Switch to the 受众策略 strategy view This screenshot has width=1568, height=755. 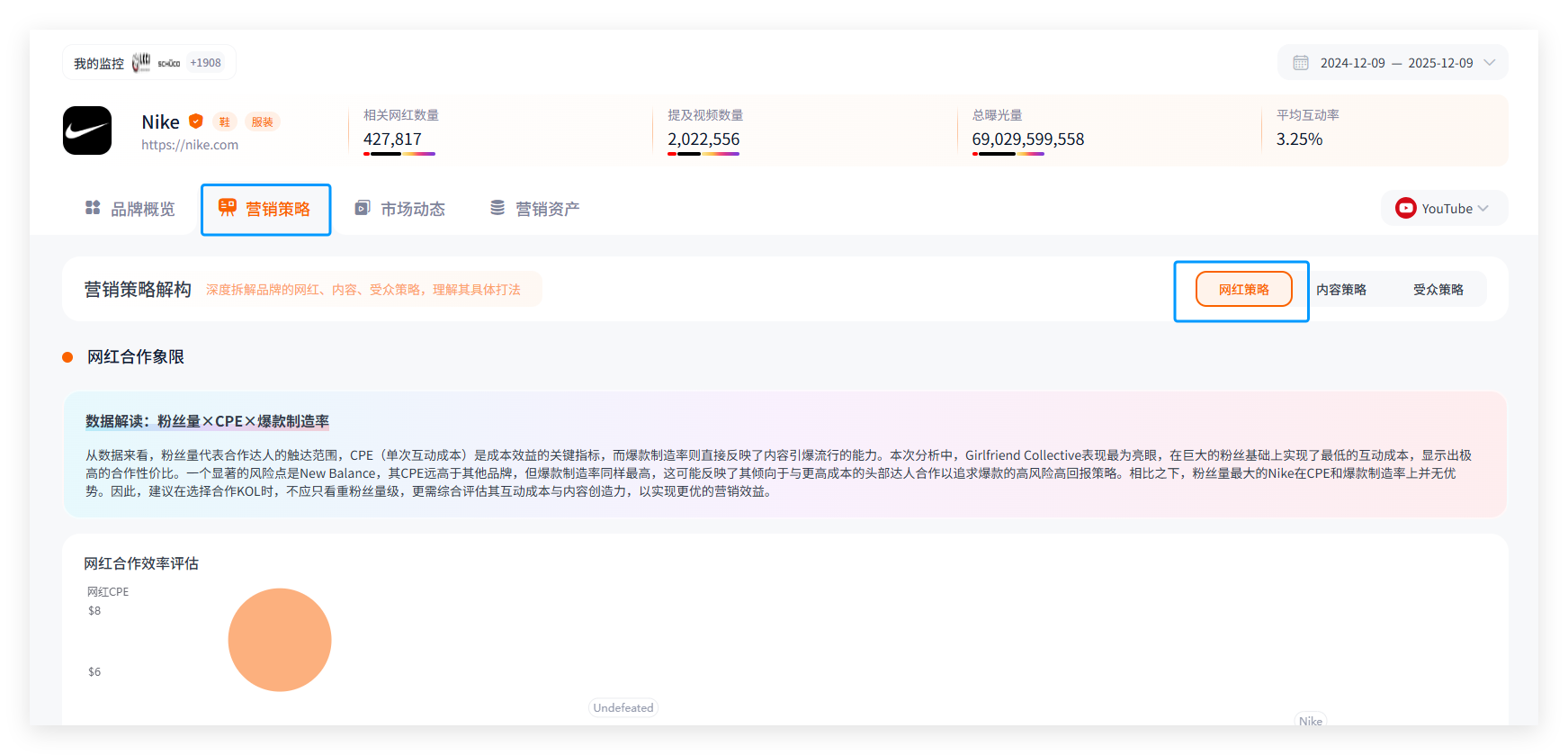pos(1438,290)
